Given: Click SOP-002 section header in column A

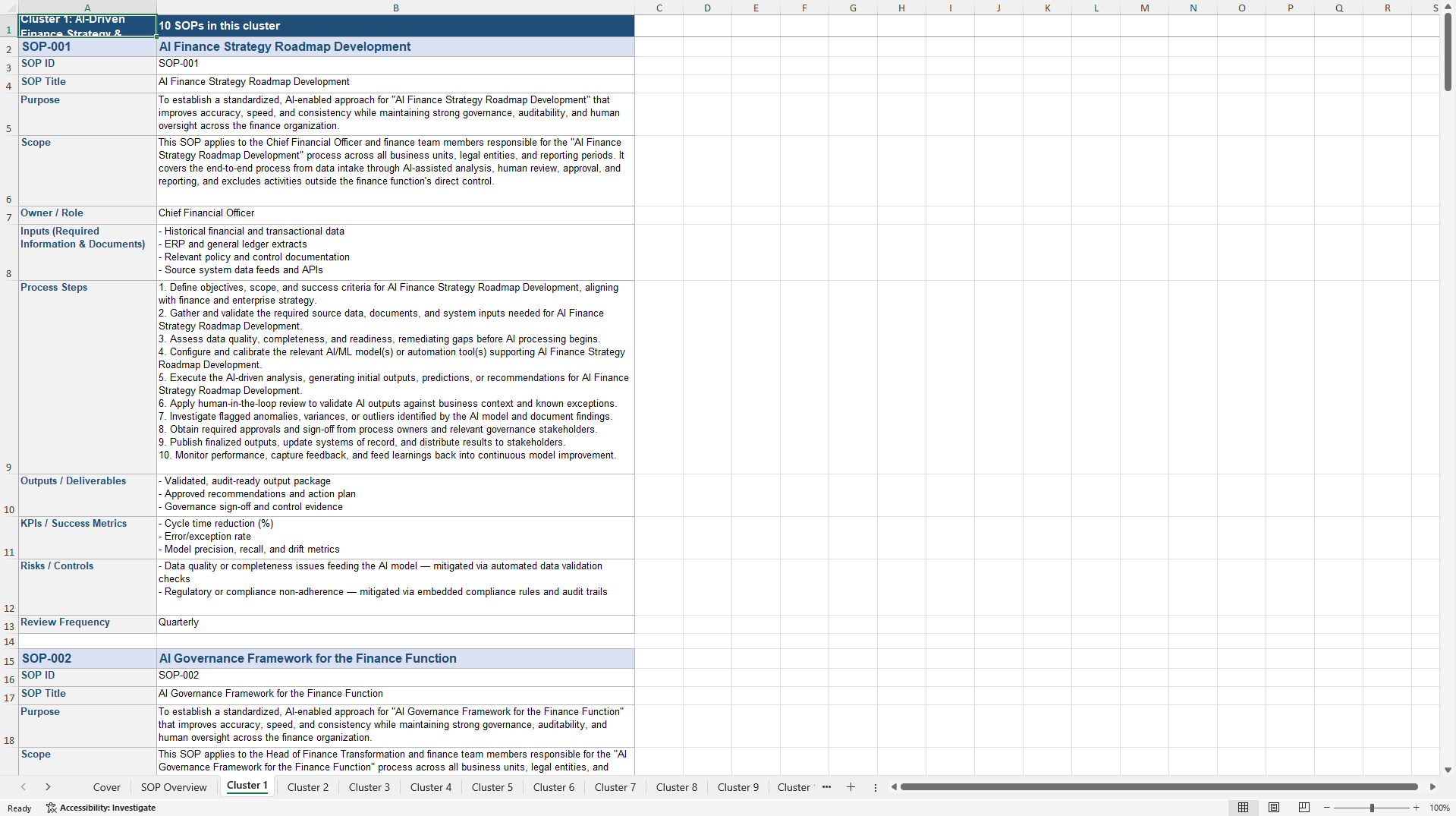Looking at the screenshot, I should click(87, 658).
